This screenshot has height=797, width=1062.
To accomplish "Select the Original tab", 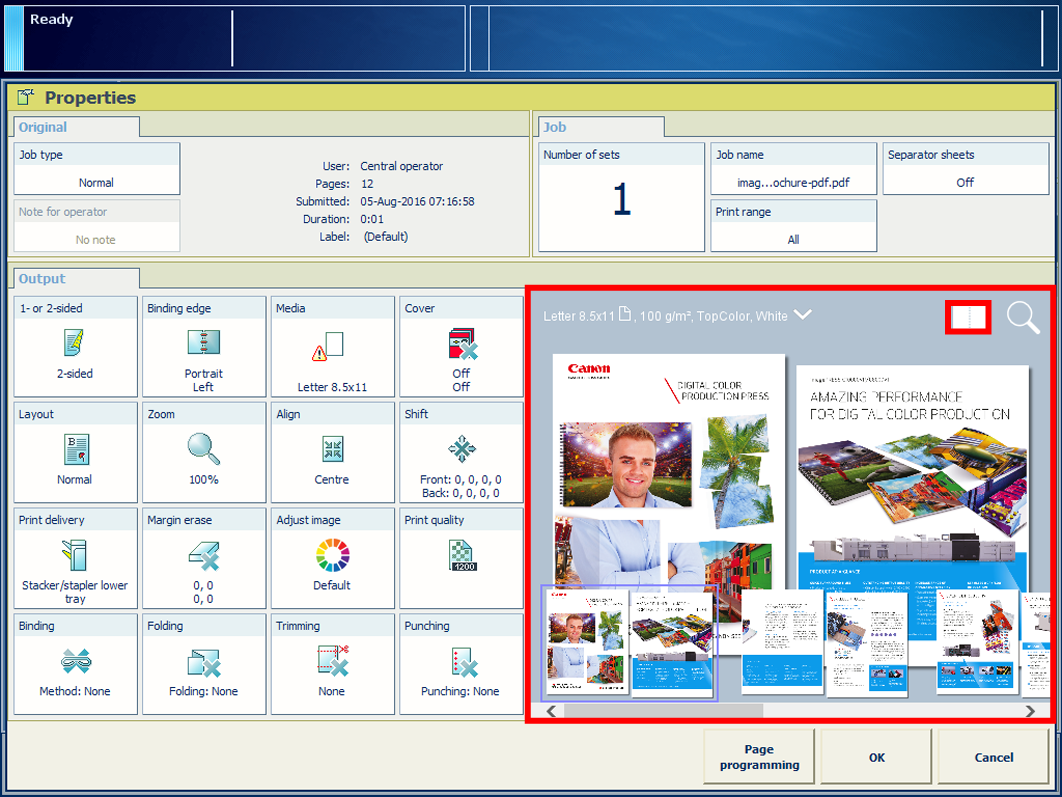I will pos(43,127).
